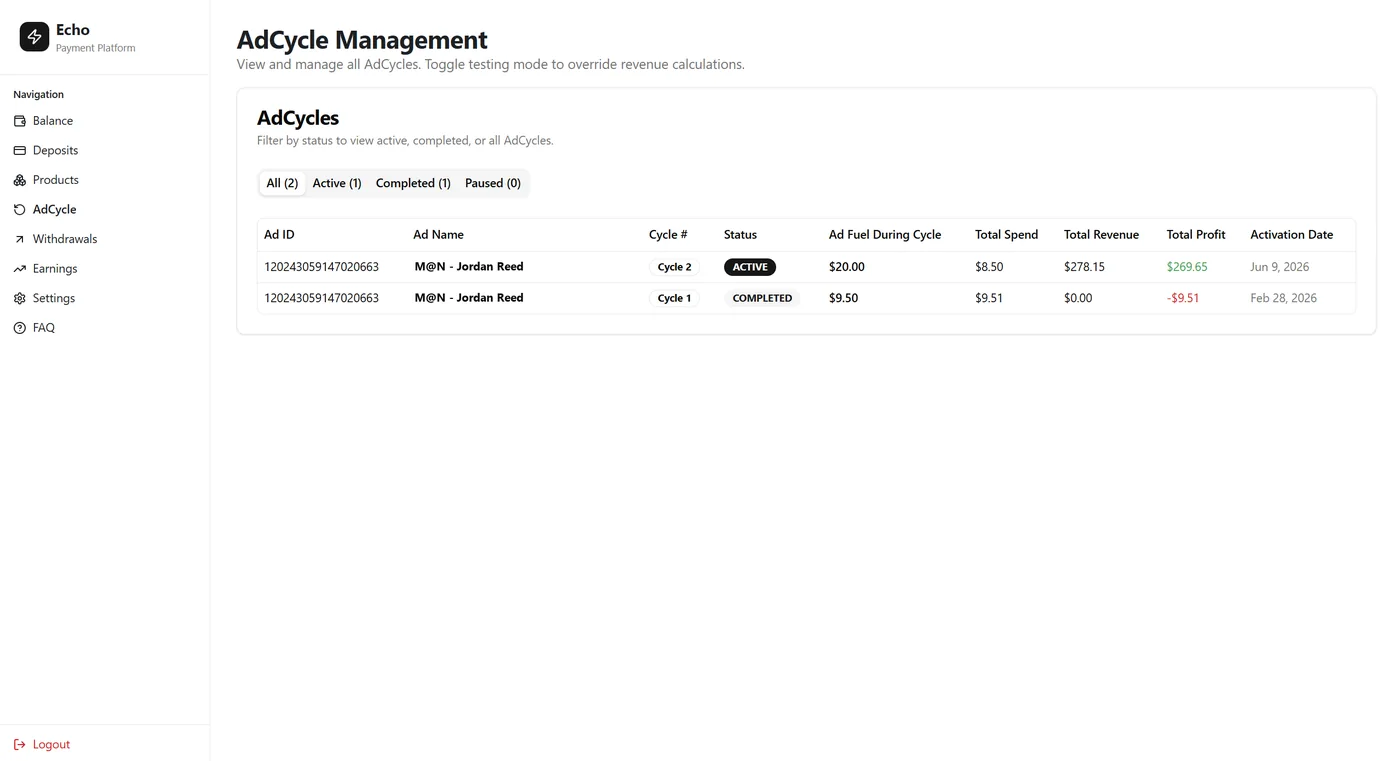This screenshot has height=761, width=1400.
Task: Click the Settings gear icon
Action: 19,298
